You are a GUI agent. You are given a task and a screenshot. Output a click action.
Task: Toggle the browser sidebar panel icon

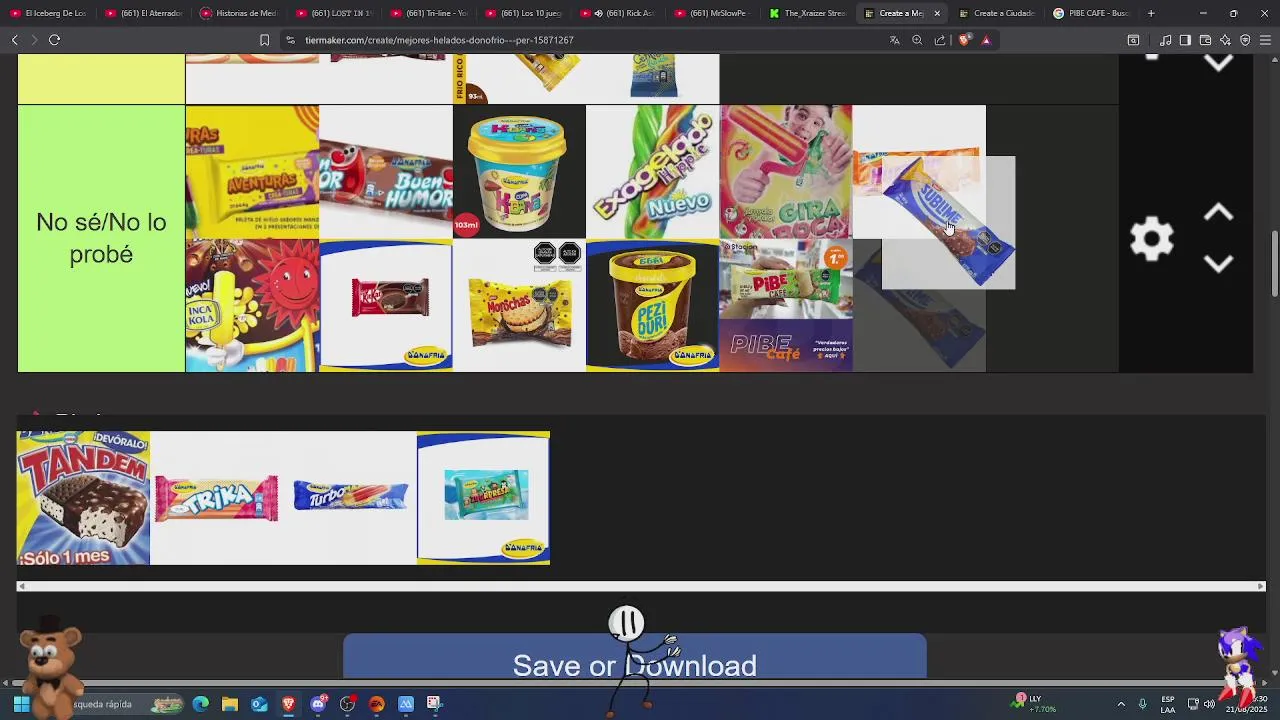(x=1185, y=40)
